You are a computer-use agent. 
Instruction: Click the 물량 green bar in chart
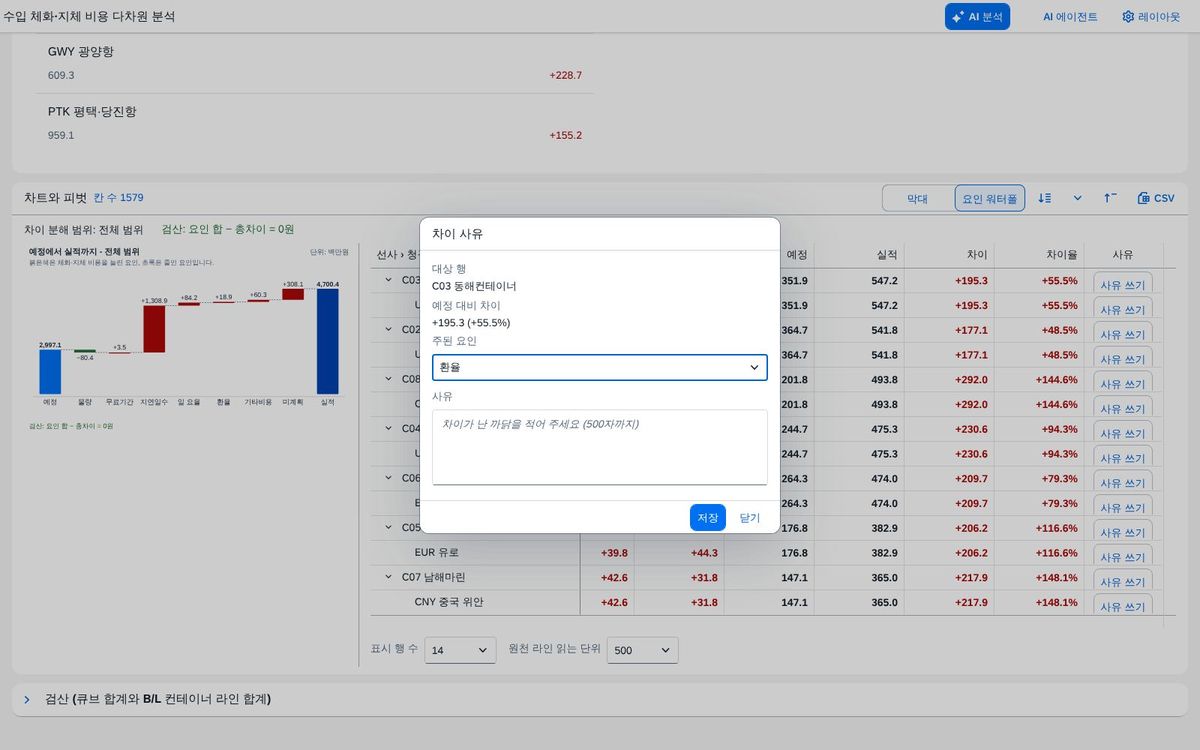(x=85, y=351)
